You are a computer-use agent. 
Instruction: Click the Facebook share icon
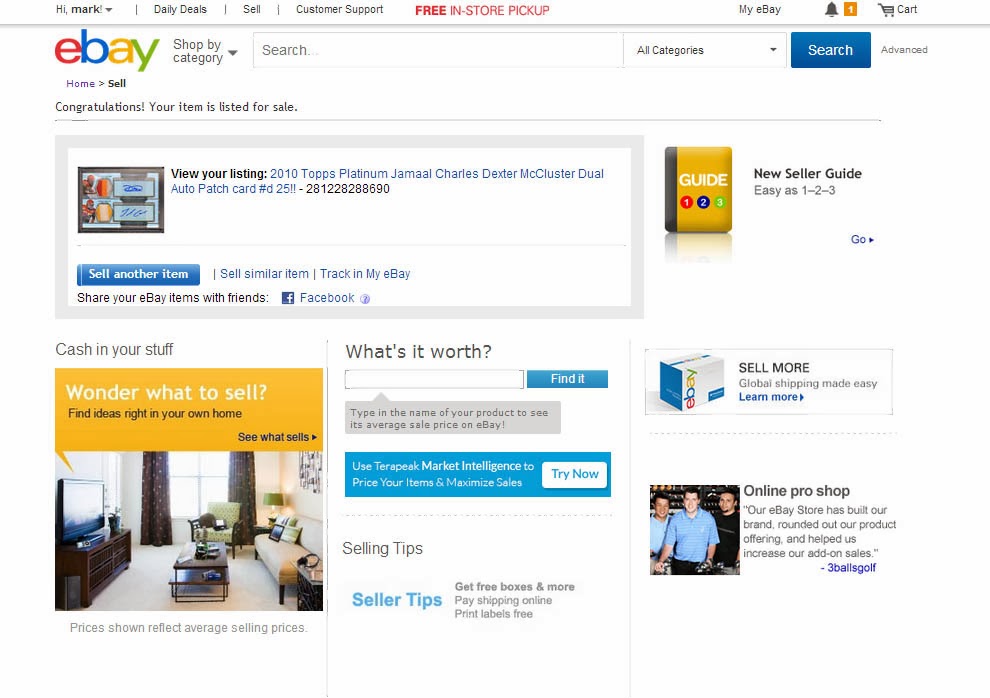coord(288,299)
